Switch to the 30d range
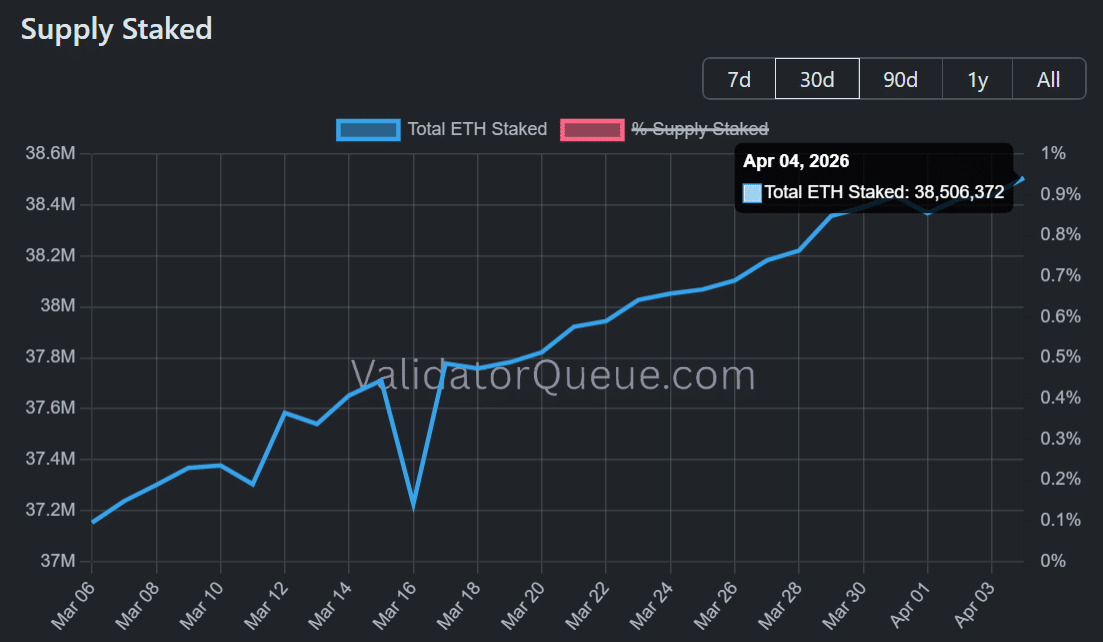This screenshot has height=642, width=1103. [x=817, y=79]
